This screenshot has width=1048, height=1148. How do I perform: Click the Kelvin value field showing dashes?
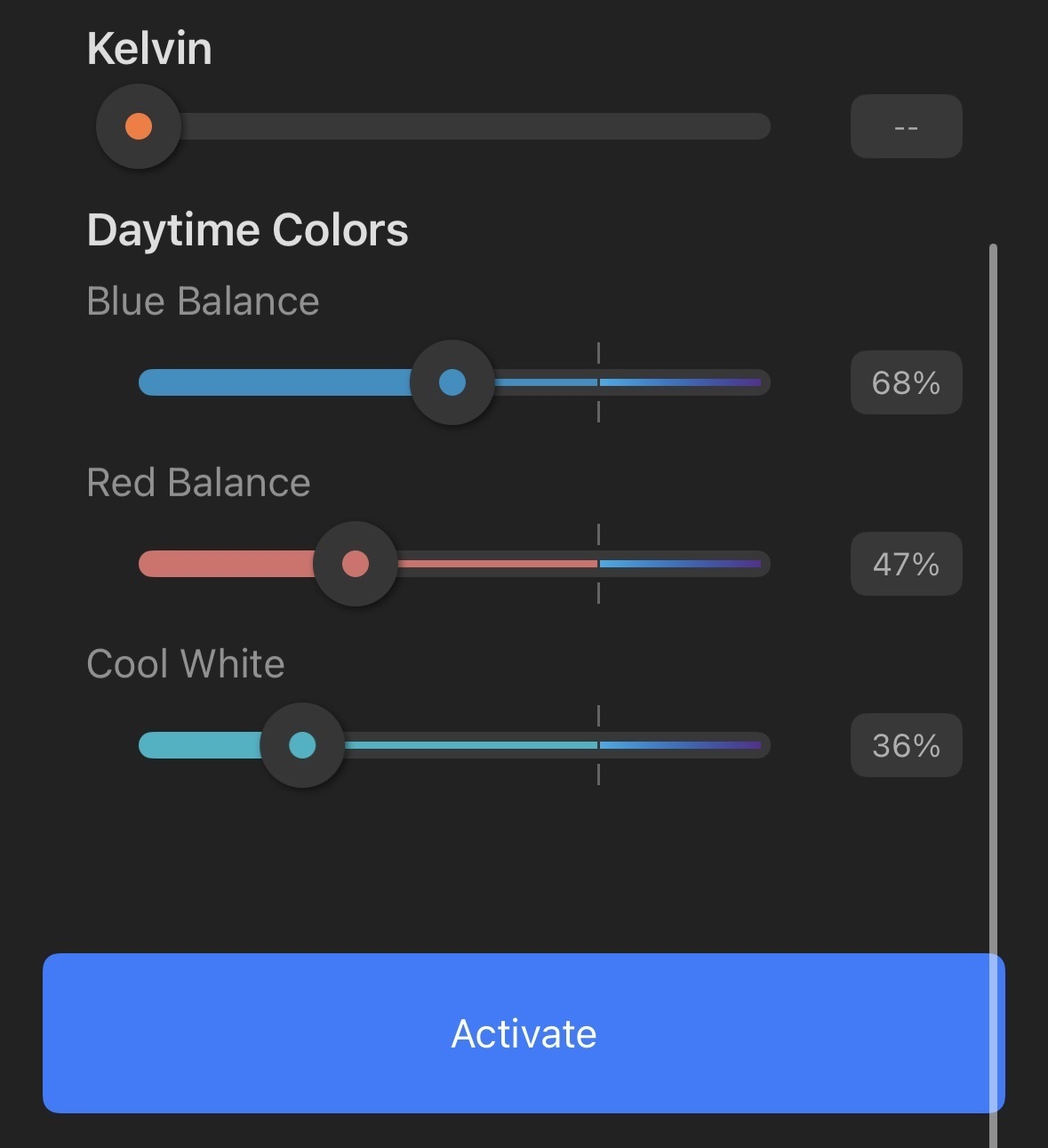(x=906, y=126)
